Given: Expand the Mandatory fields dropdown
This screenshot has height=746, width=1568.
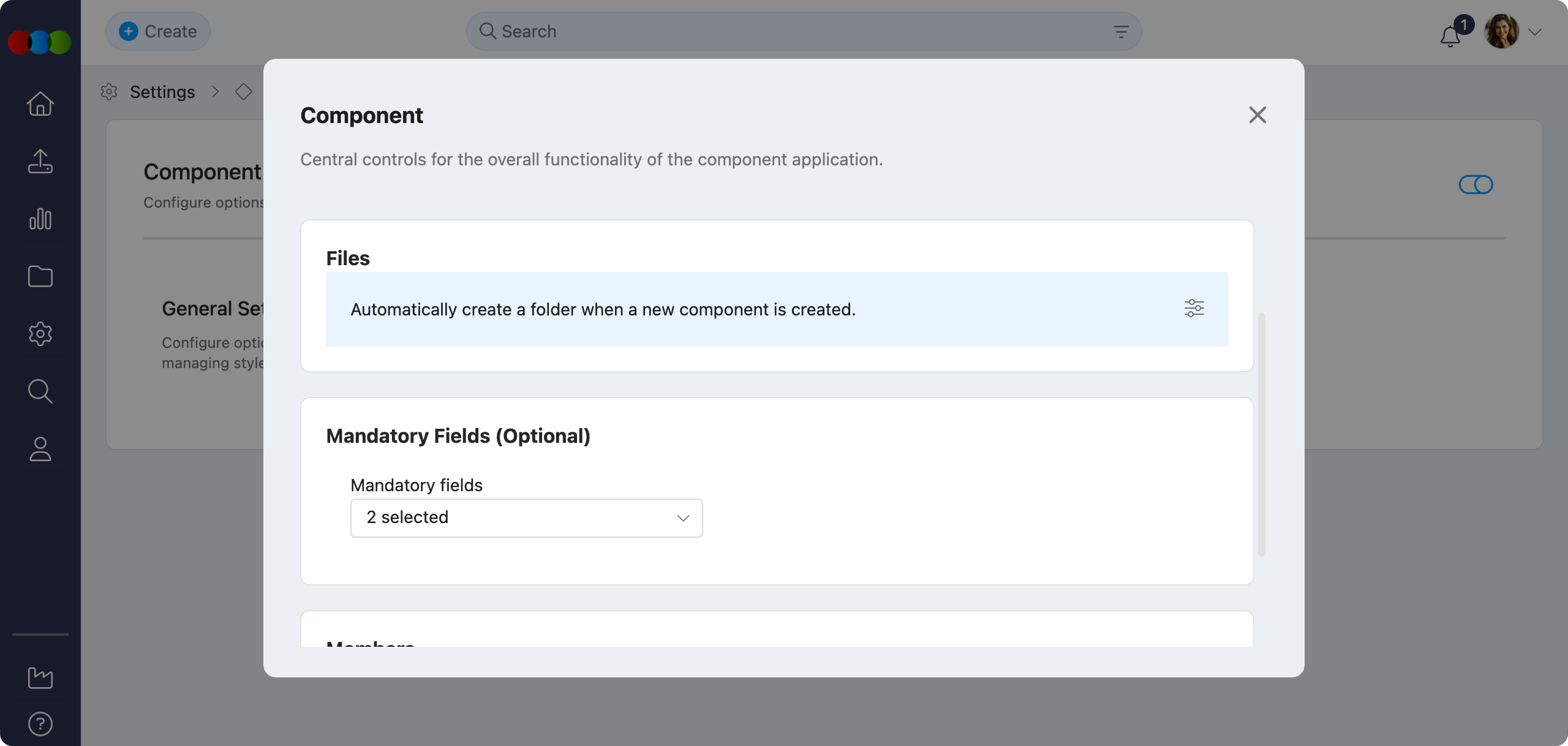Looking at the screenshot, I should click(x=526, y=518).
